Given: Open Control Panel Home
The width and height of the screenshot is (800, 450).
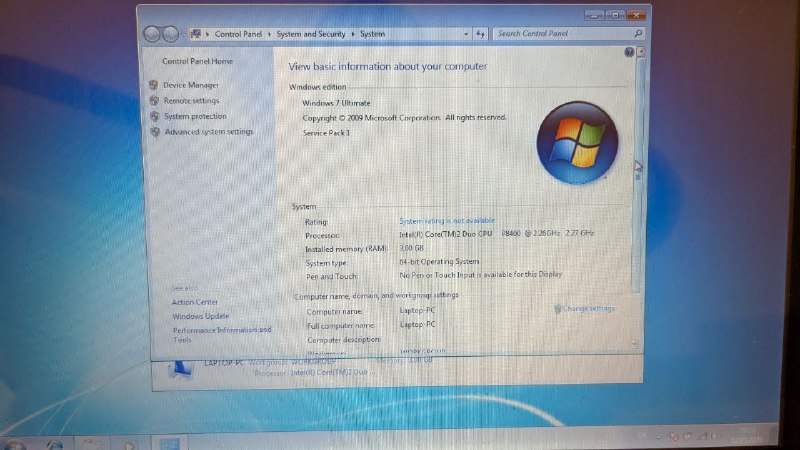Looking at the screenshot, I should tap(197, 61).
